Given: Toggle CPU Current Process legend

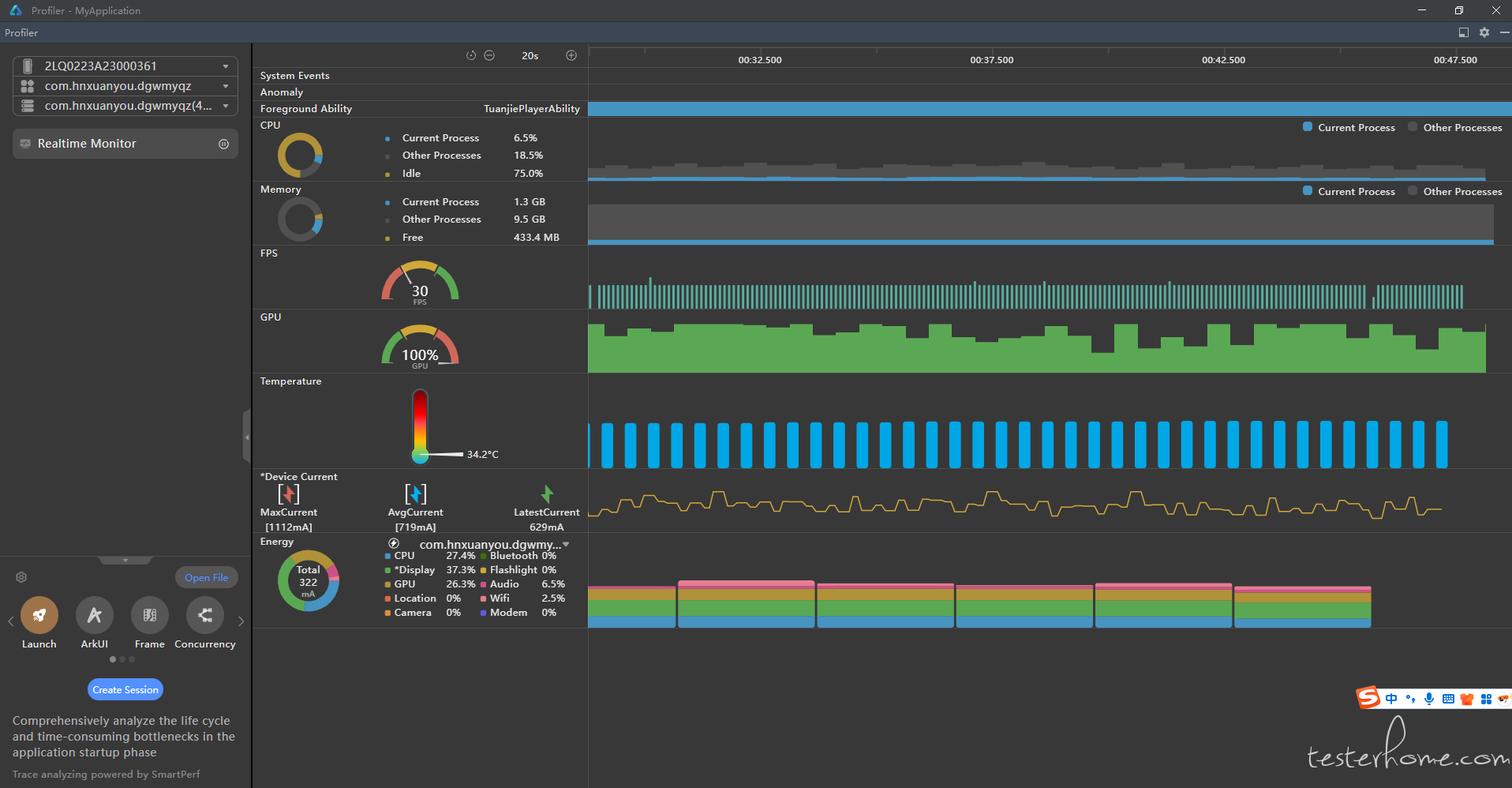Looking at the screenshot, I should (x=1349, y=127).
